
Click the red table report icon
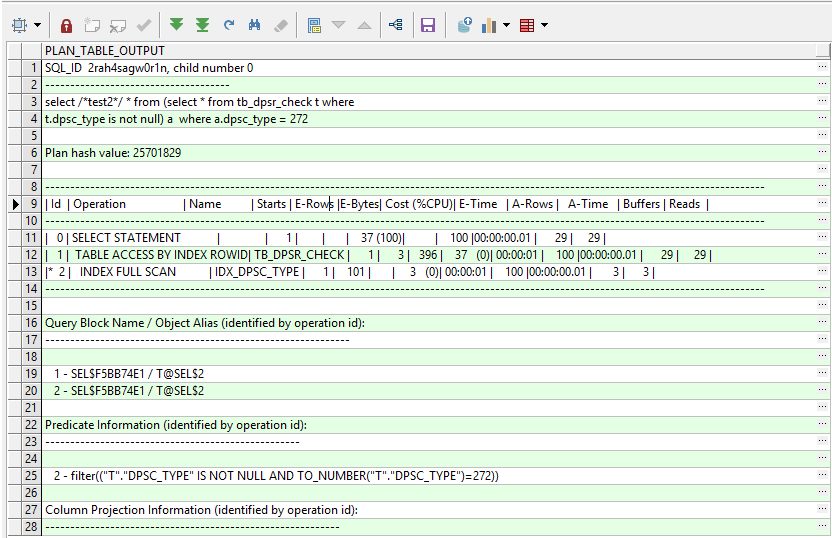(527, 25)
